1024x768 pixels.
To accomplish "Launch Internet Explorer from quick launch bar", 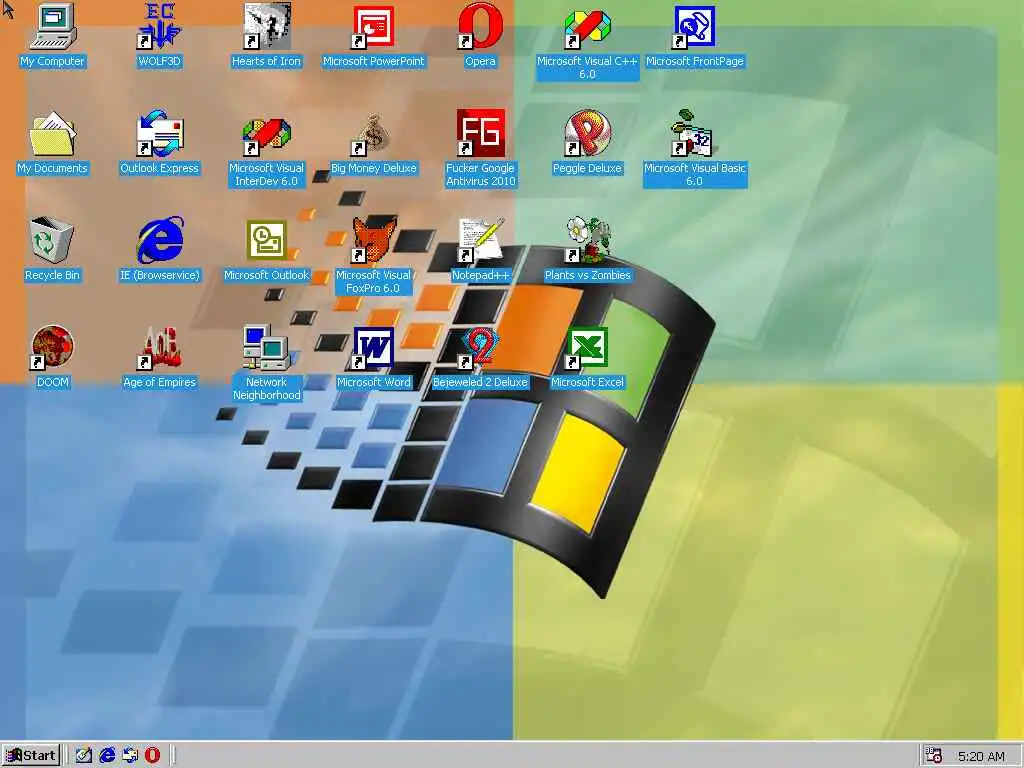I will coord(107,756).
